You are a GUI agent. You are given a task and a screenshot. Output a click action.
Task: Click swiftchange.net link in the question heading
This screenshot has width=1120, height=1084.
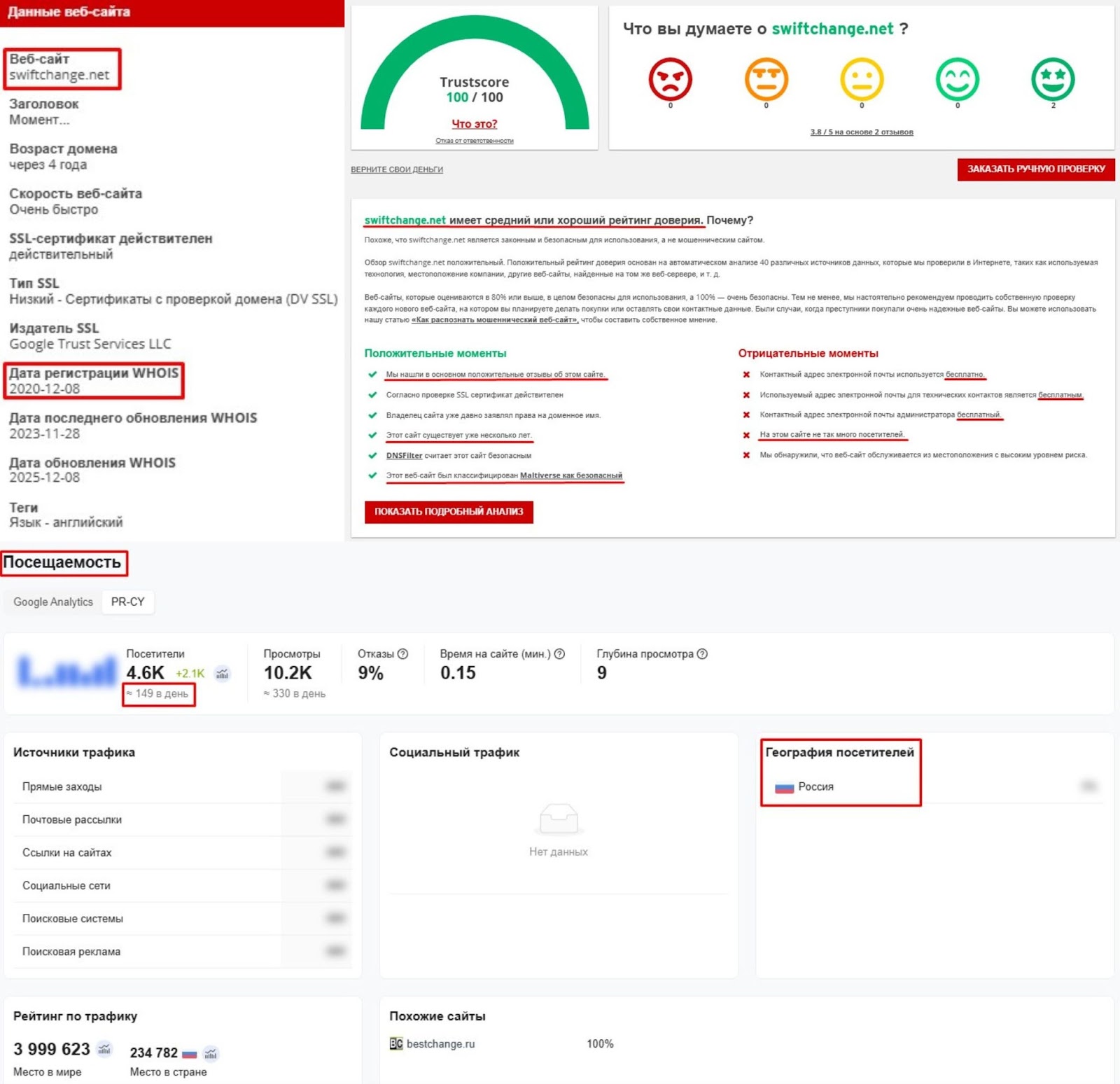click(832, 29)
